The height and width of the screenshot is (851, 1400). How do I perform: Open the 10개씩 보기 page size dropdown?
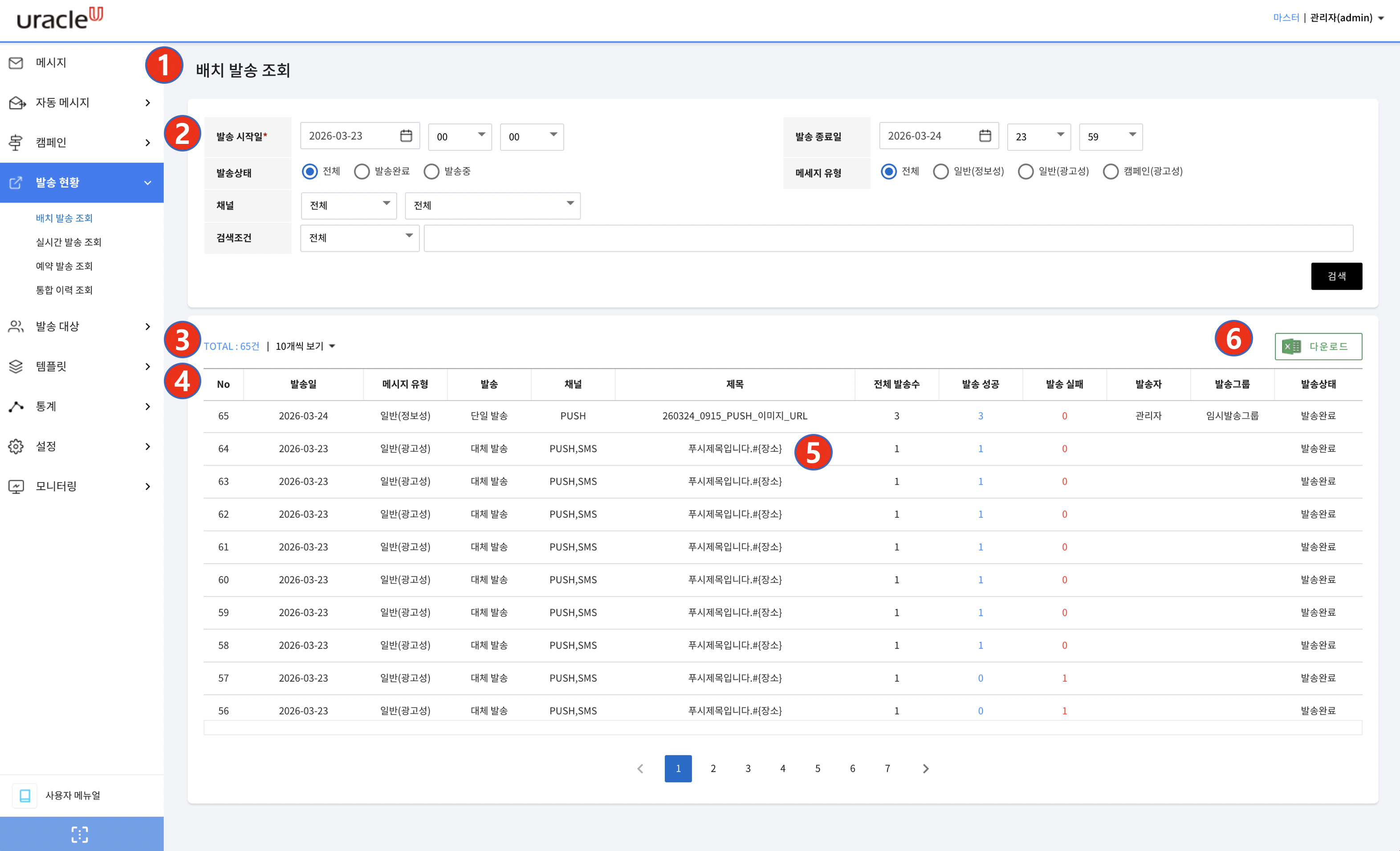[x=305, y=346]
